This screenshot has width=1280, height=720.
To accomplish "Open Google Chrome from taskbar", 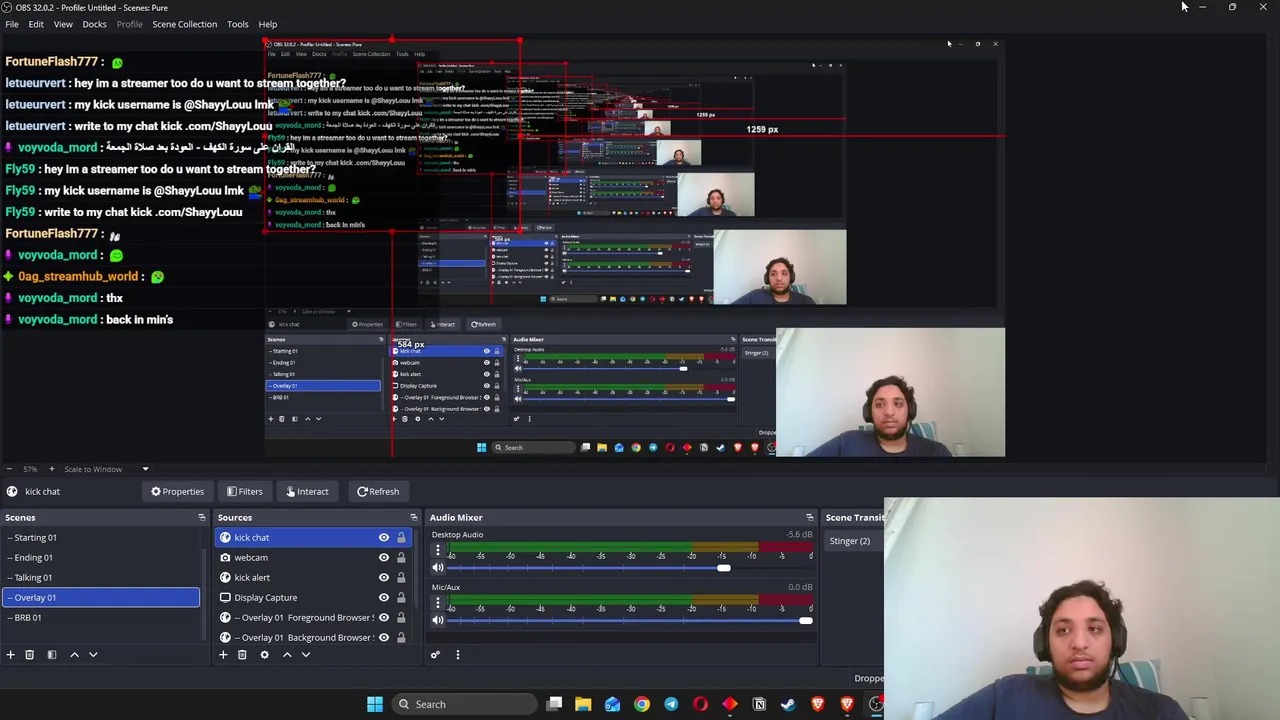I will click(x=642, y=704).
